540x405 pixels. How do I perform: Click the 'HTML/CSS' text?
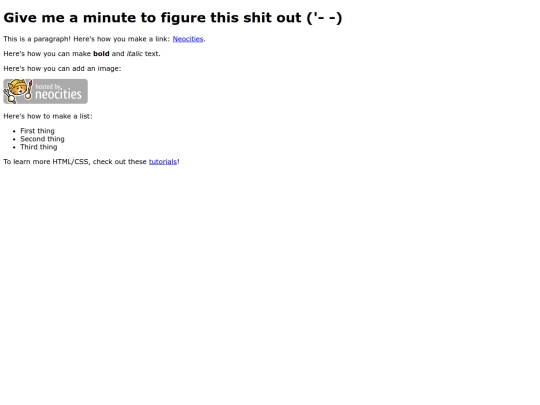pyautogui.click(x=71, y=162)
